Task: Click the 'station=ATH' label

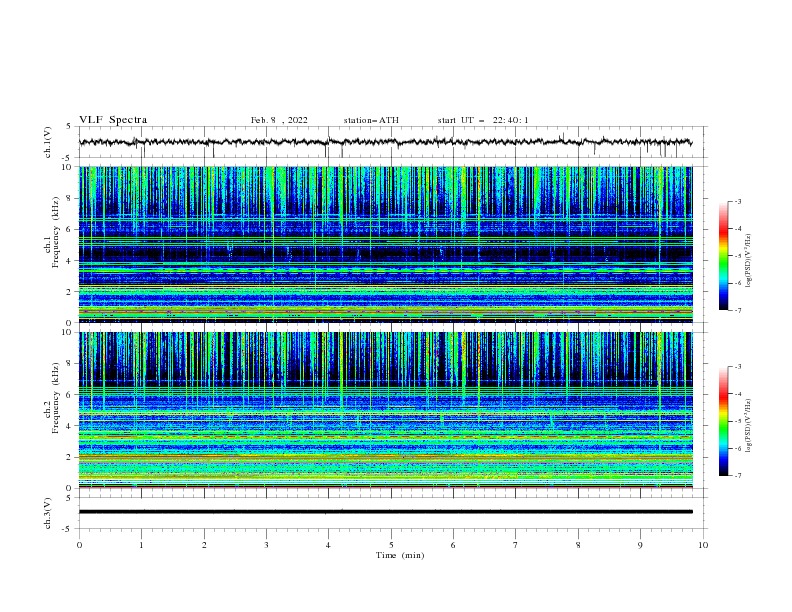Action: click(371, 120)
